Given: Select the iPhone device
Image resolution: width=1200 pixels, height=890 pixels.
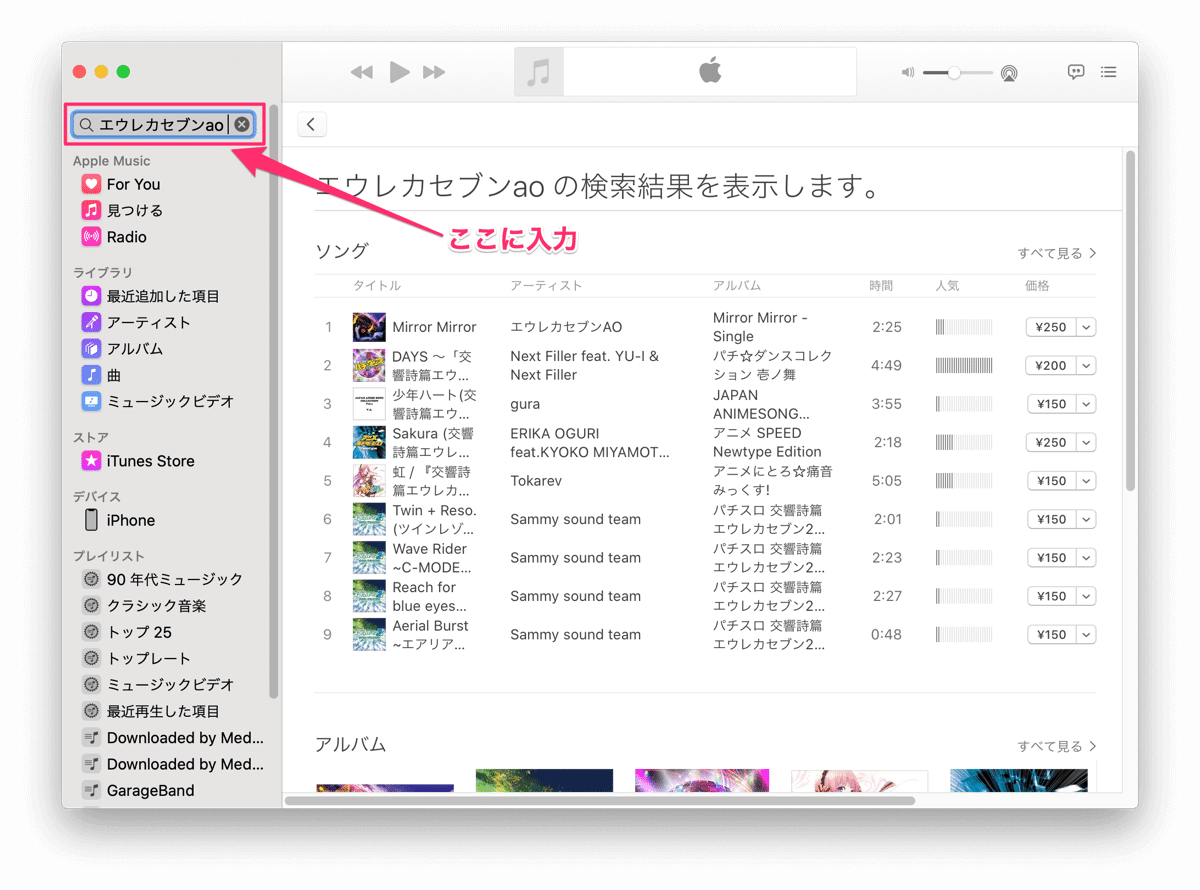Looking at the screenshot, I should tap(130, 520).
